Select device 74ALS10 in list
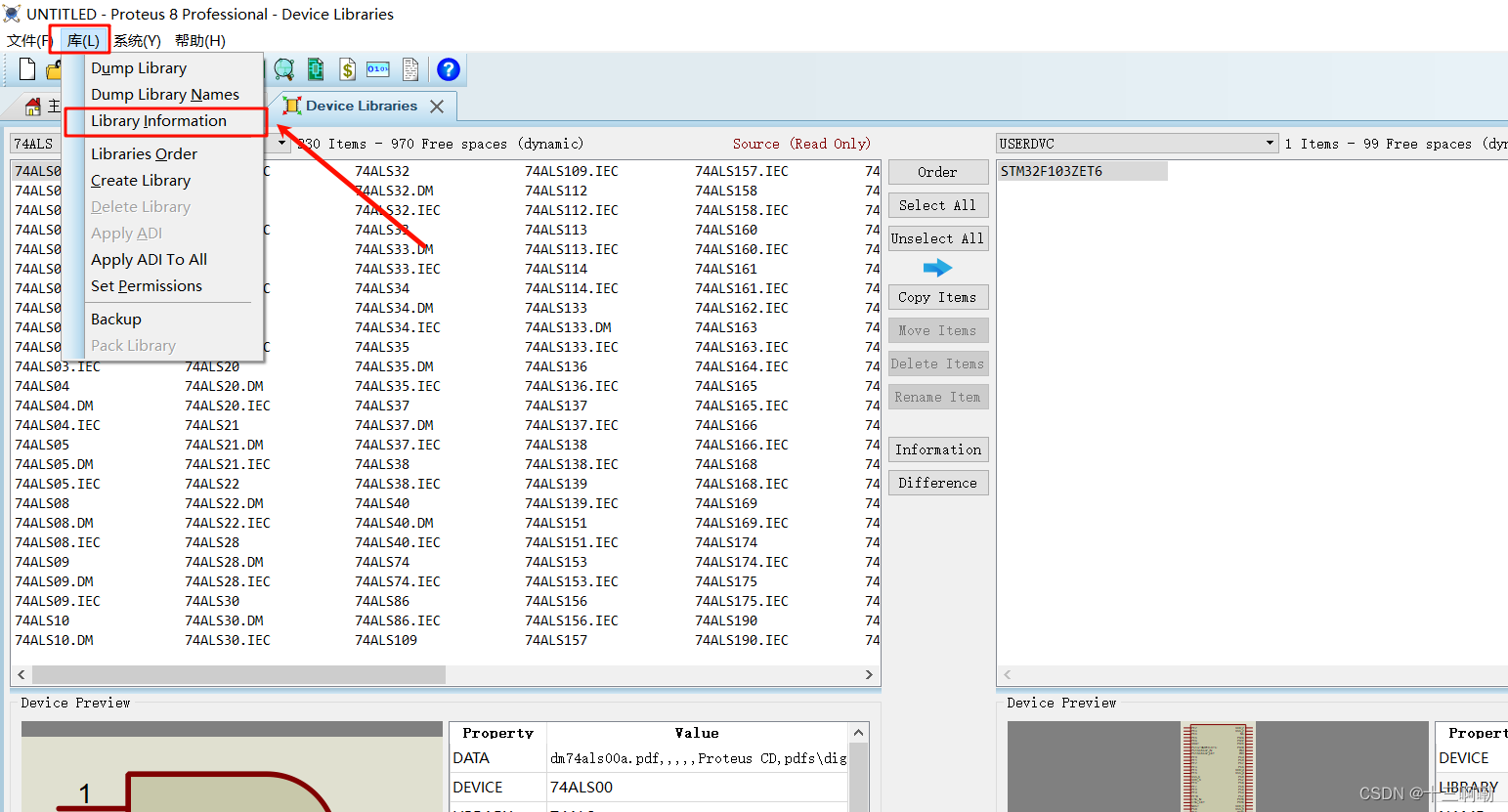The image size is (1508, 812). click(x=42, y=620)
